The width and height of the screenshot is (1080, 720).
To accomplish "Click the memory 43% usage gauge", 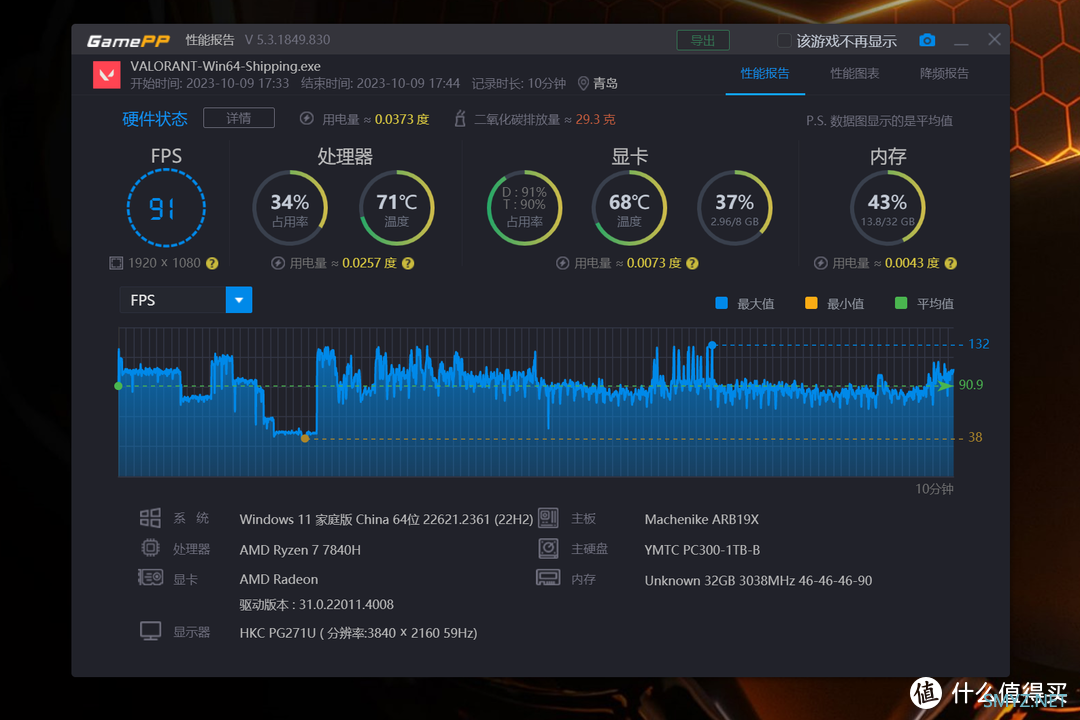I will pos(888,207).
